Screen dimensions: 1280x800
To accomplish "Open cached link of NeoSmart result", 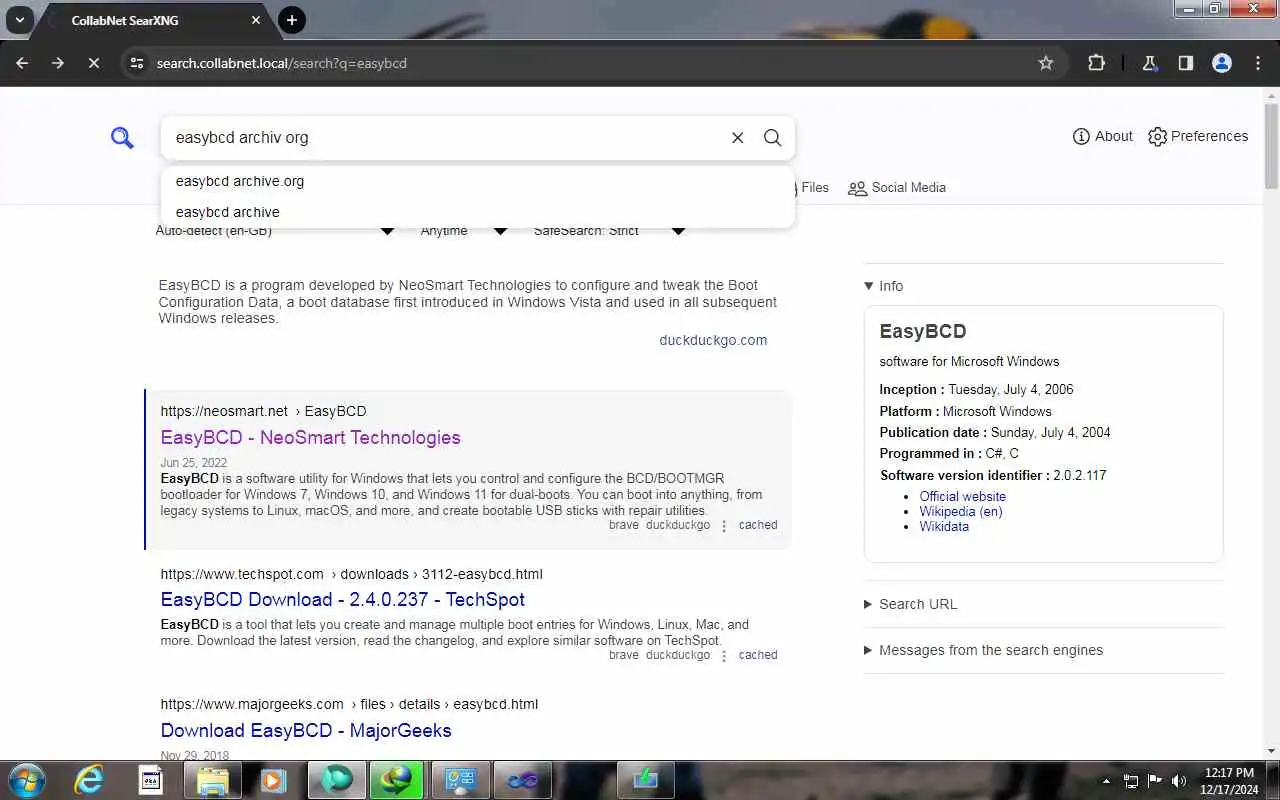I will [758, 525].
